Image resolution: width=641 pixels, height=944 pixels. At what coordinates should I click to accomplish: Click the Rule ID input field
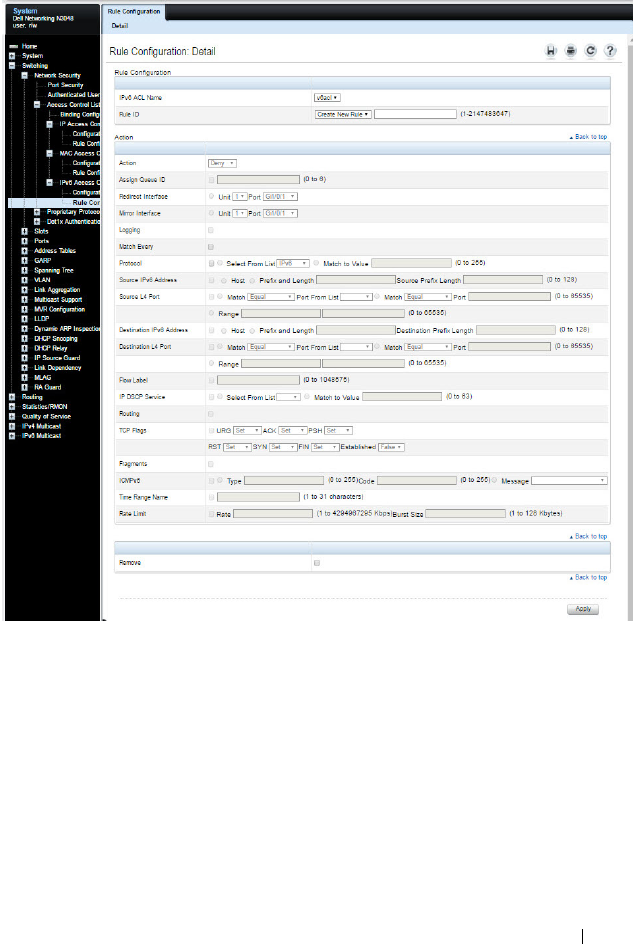(x=415, y=114)
